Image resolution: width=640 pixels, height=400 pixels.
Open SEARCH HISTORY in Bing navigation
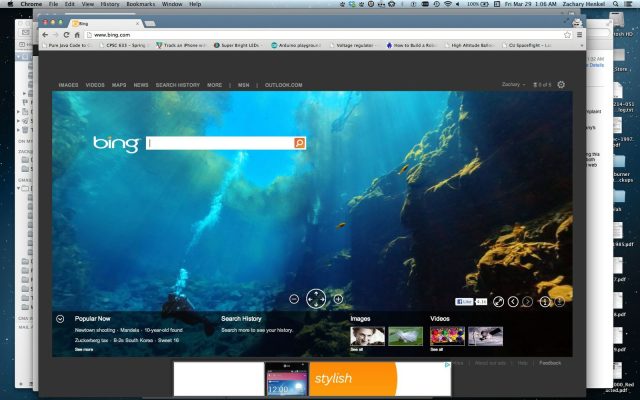pos(178,85)
